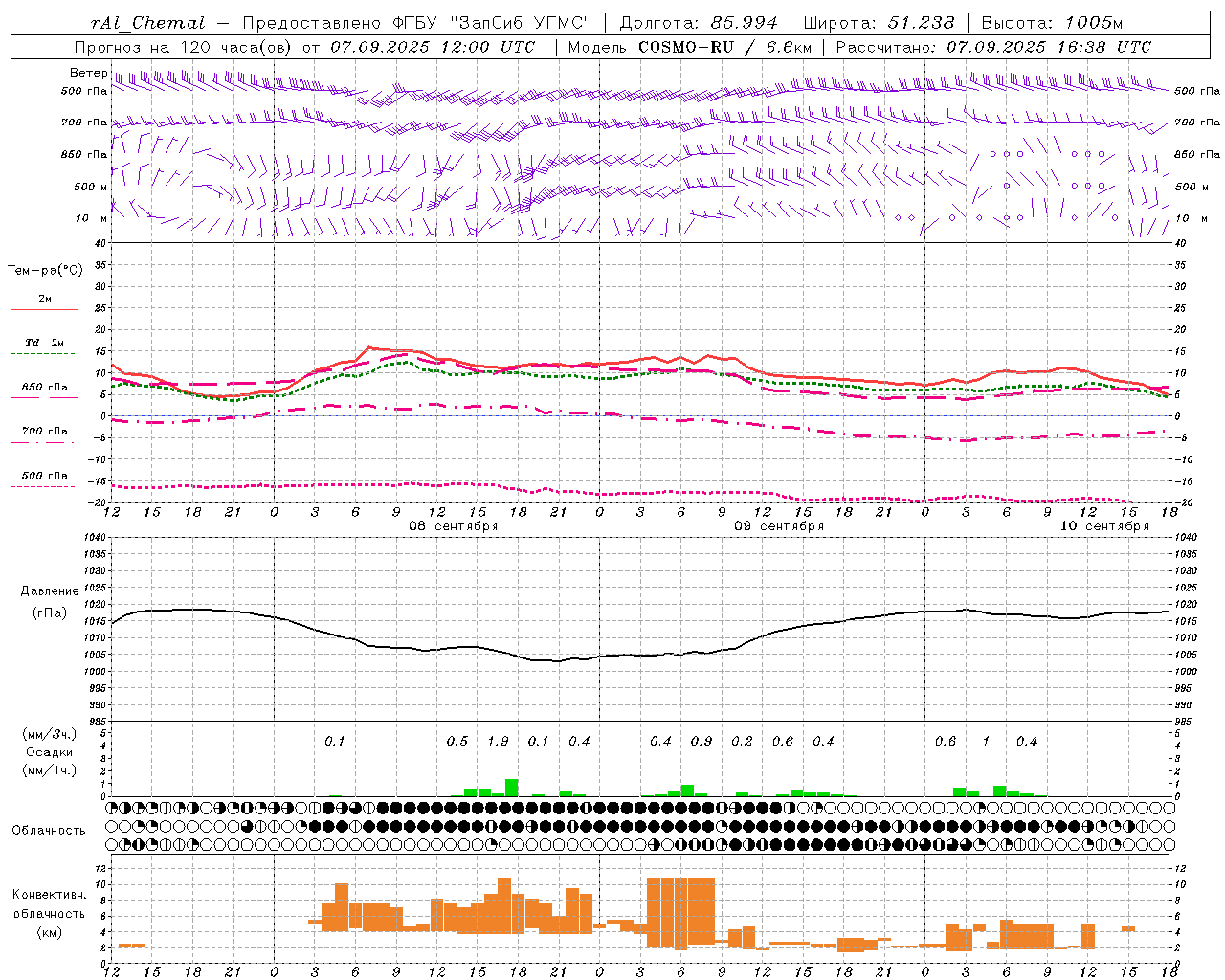Click the Облачность cloud cover label

click(49, 831)
